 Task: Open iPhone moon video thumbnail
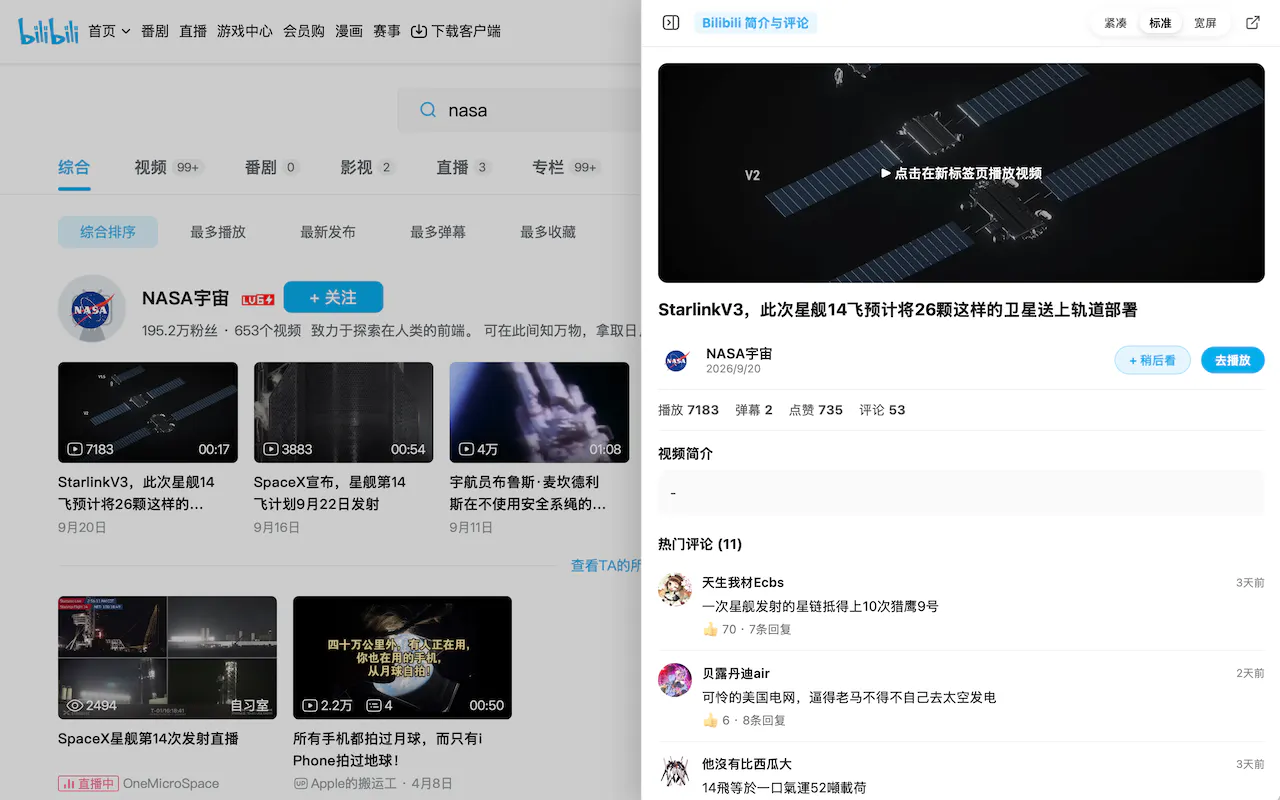coord(402,658)
